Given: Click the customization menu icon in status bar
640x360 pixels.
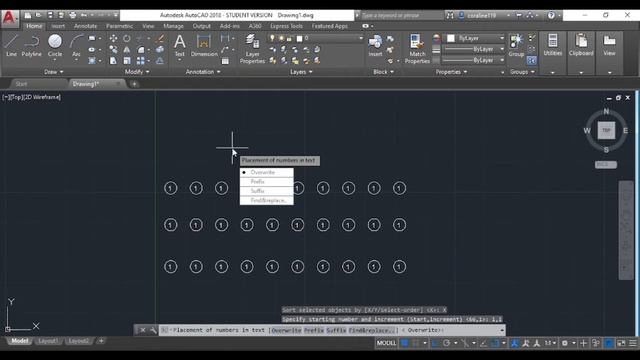Looking at the screenshot, I should (633, 343).
